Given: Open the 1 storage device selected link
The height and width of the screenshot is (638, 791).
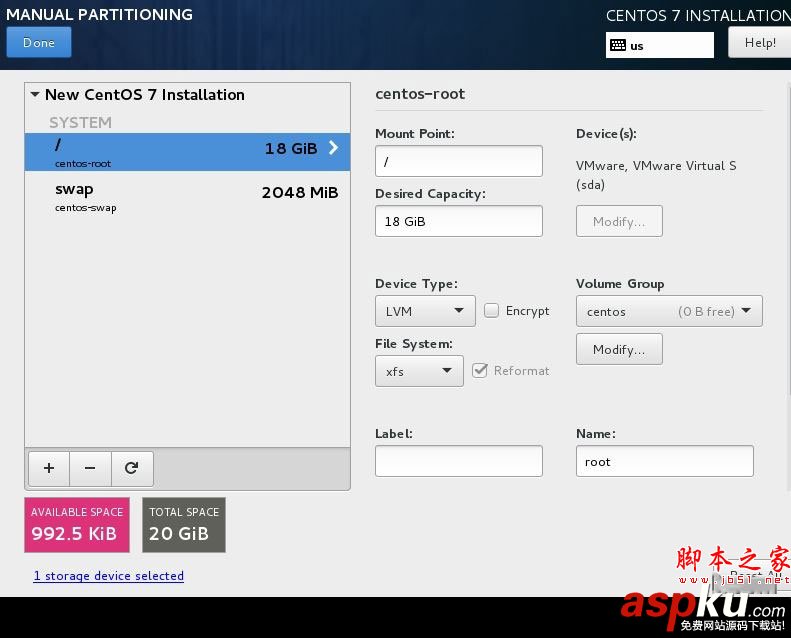Looking at the screenshot, I should click(108, 575).
